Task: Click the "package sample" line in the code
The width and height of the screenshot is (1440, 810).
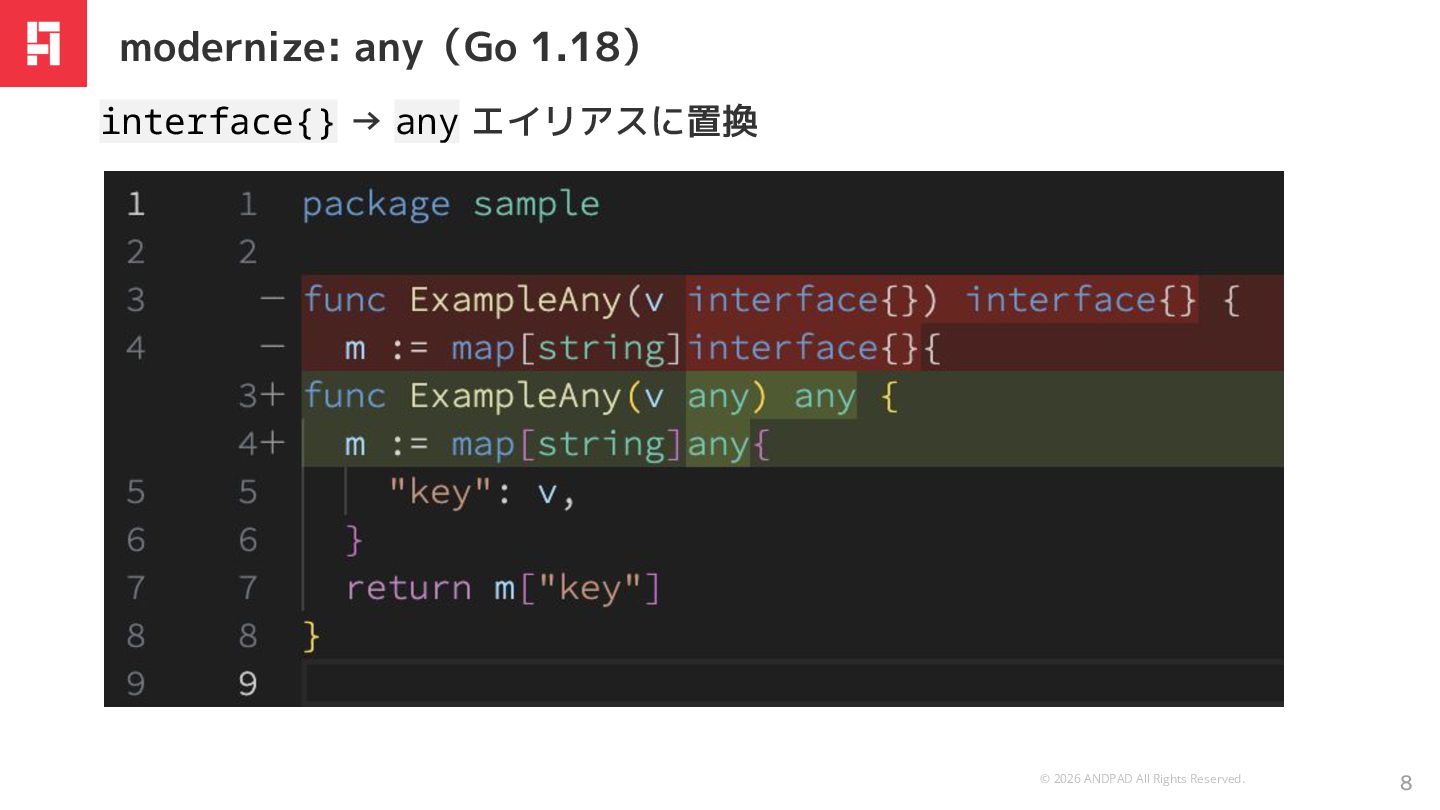Action: [450, 205]
